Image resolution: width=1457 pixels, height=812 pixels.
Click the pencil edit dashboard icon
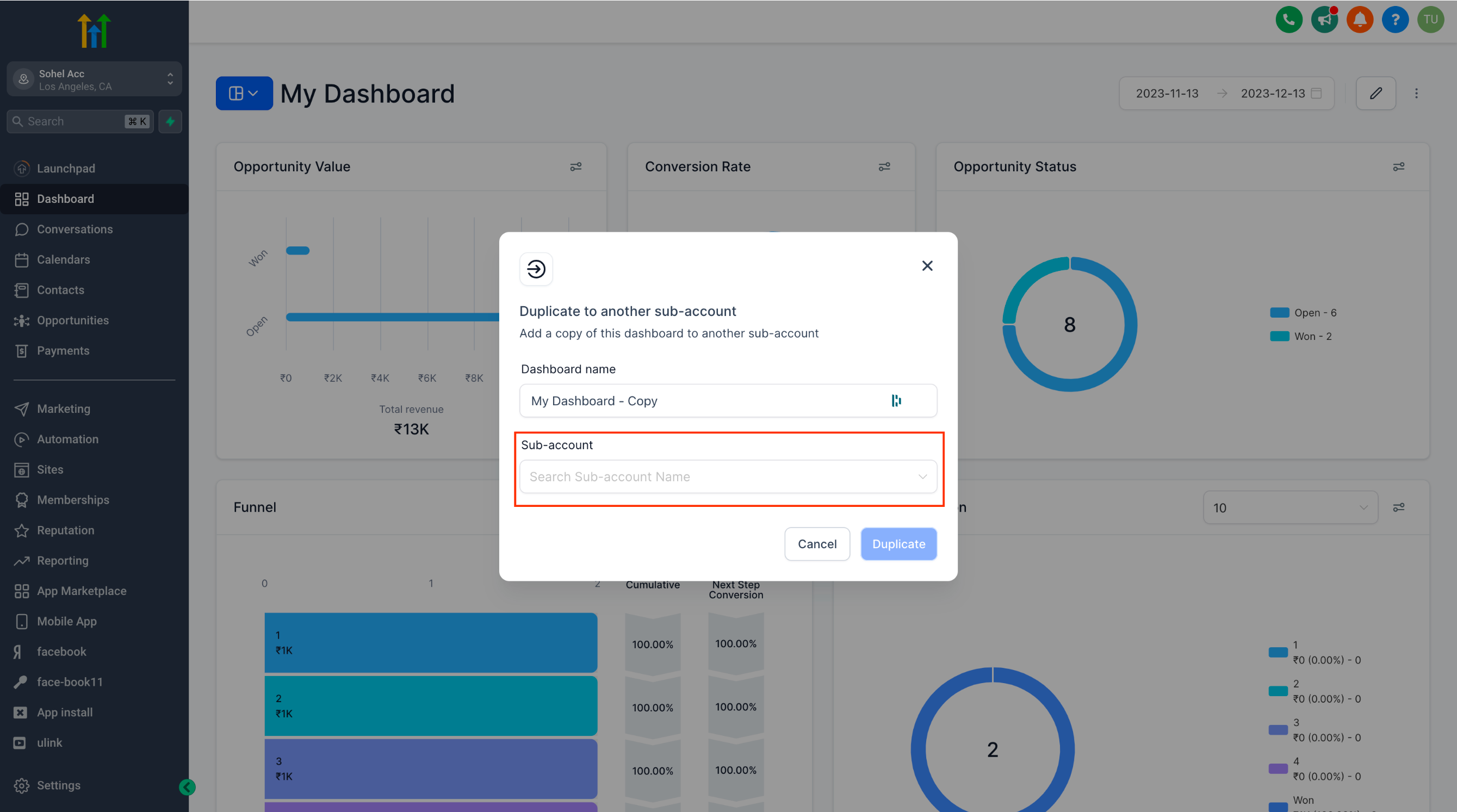coord(1375,94)
